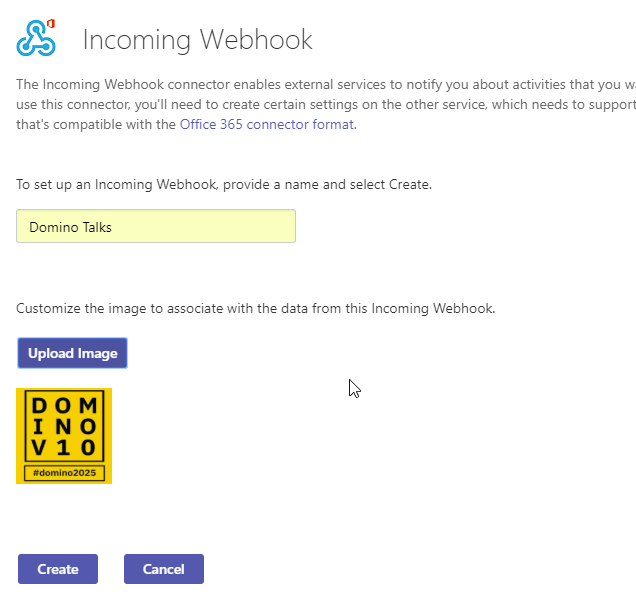Screen dimensions: 636x599
Task: Click the 'To set up an Incoming Webhook' instruction
Action: click(x=224, y=185)
